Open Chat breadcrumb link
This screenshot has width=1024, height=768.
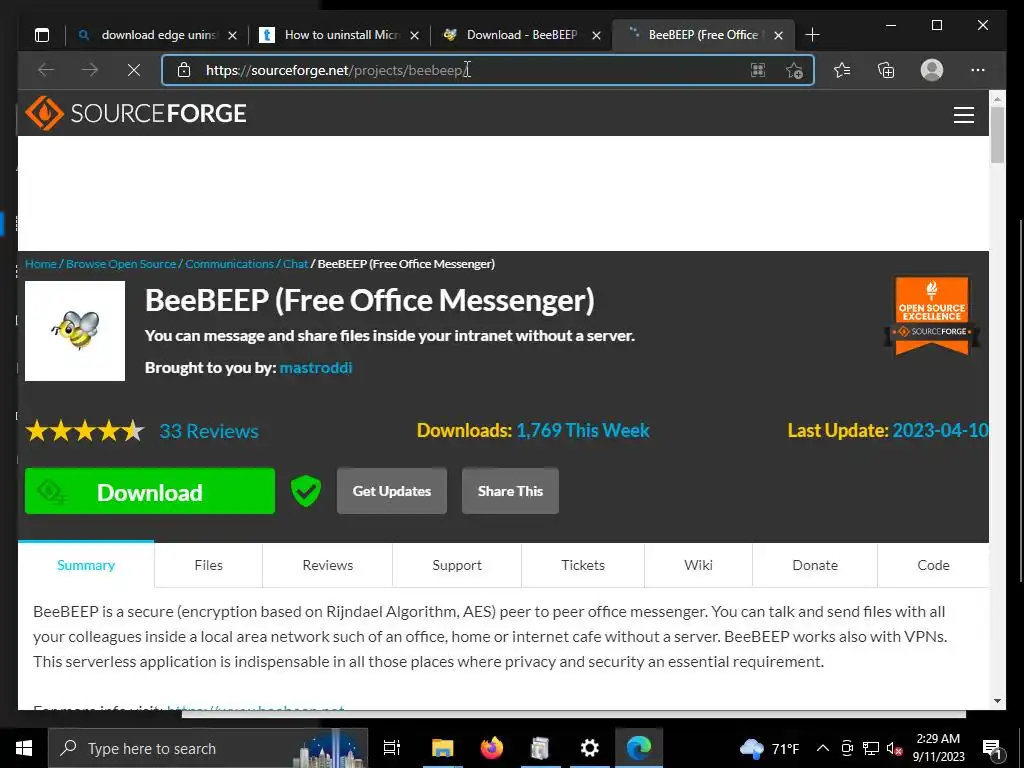pos(295,264)
